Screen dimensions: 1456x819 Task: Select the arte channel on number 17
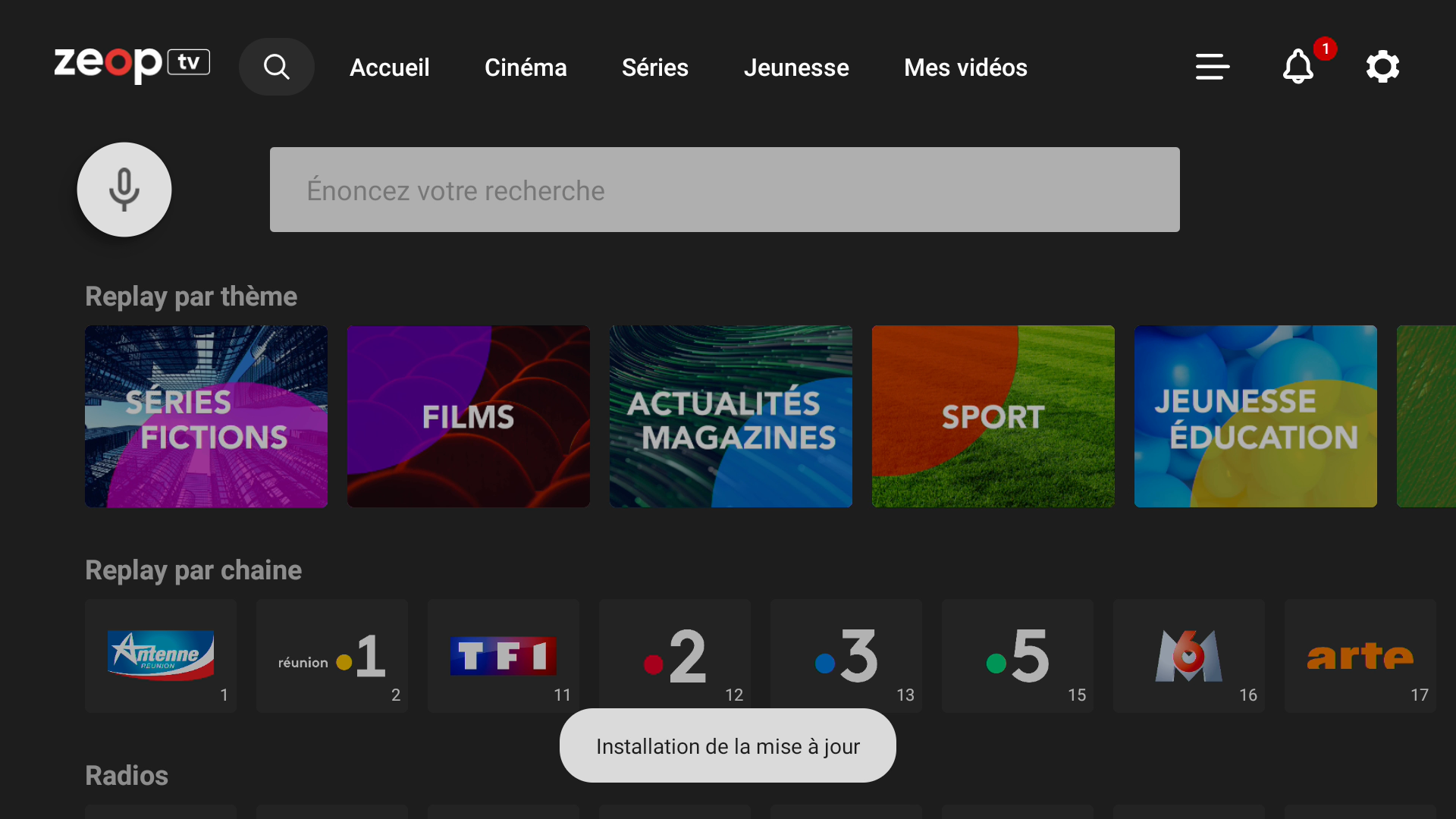1360,655
